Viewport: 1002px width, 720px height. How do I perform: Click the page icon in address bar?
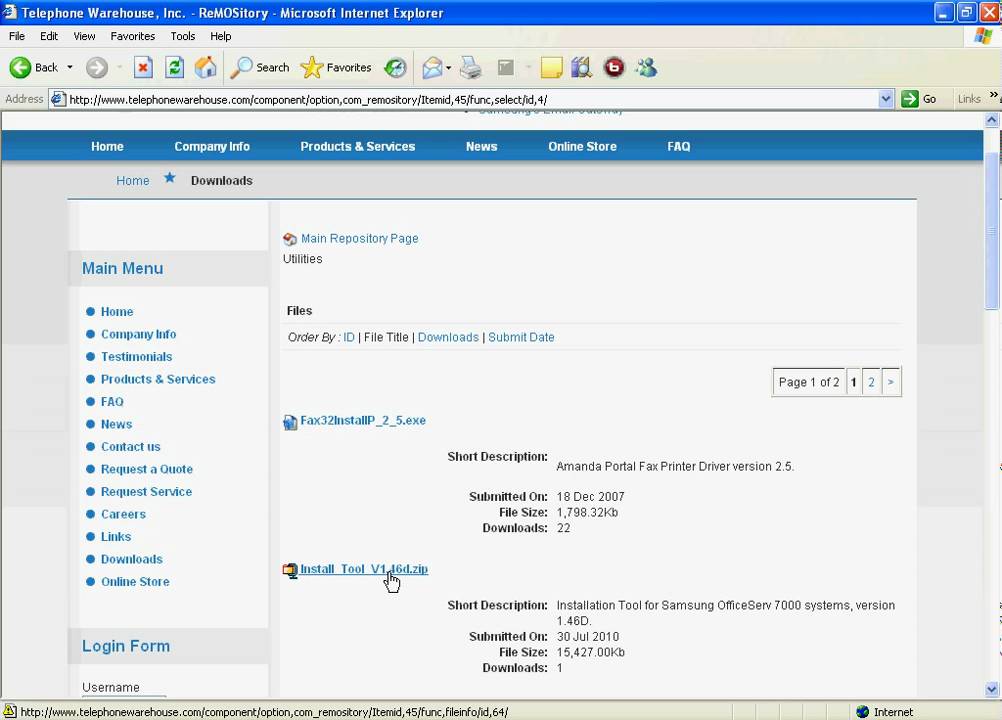pyautogui.click(x=58, y=99)
